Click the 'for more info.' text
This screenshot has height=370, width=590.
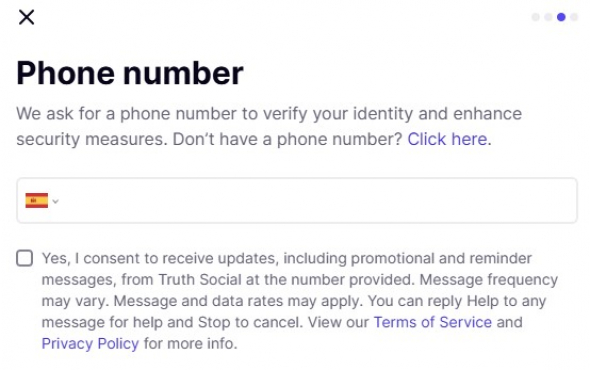click(190, 344)
